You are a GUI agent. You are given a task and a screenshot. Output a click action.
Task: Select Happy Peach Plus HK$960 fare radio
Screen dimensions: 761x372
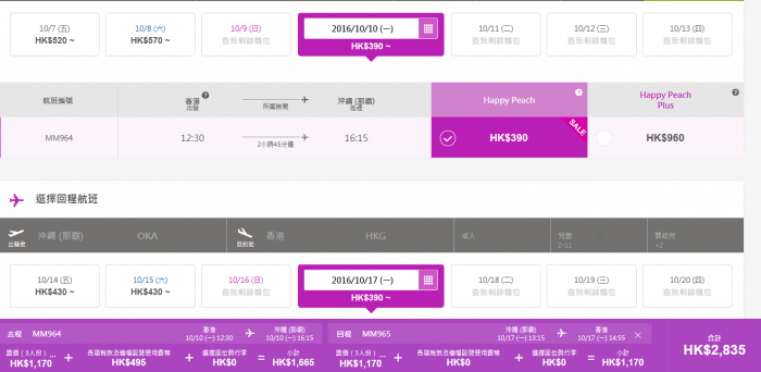(x=604, y=138)
